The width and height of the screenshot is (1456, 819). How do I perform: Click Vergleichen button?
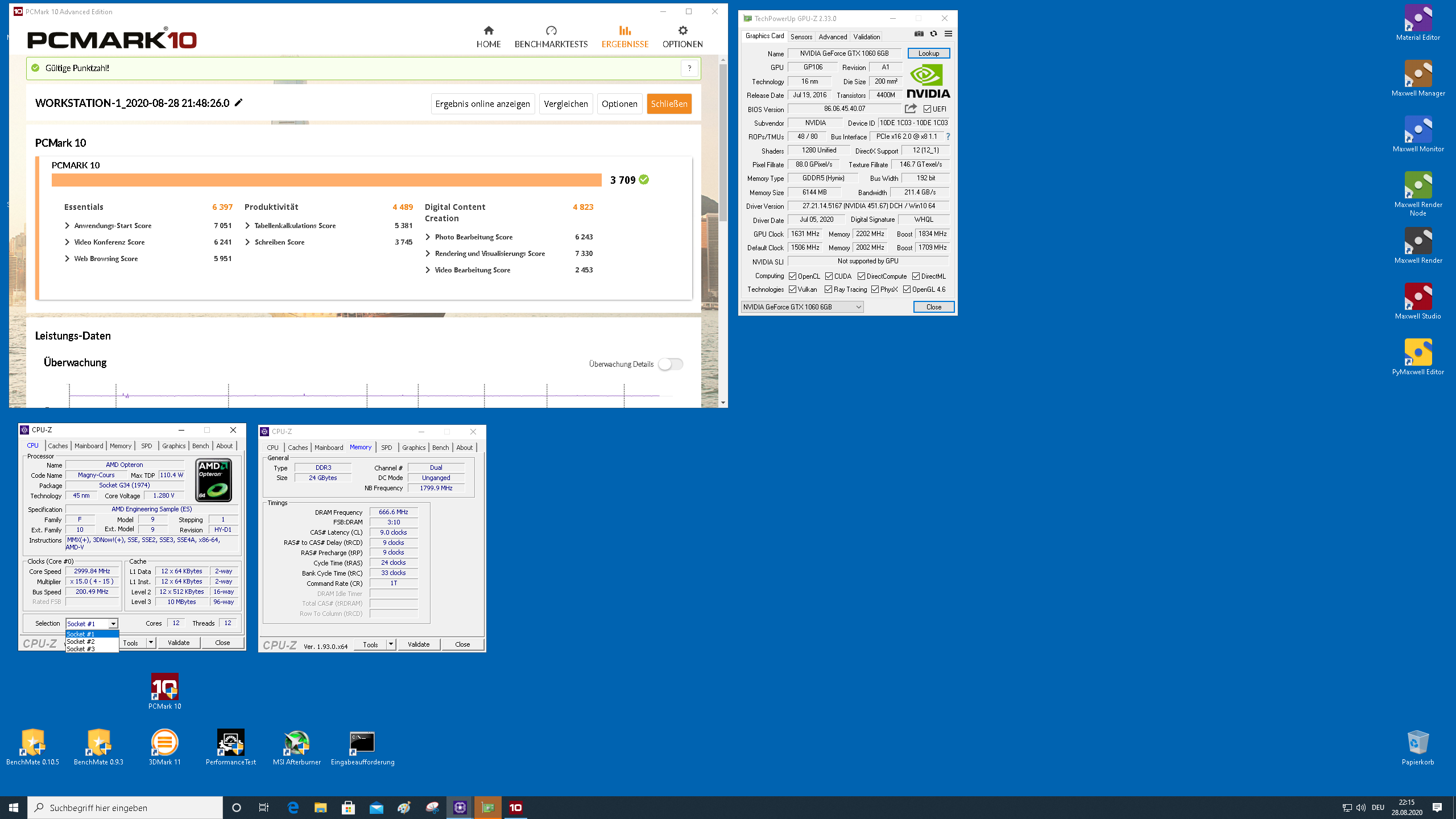[x=566, y=104]
